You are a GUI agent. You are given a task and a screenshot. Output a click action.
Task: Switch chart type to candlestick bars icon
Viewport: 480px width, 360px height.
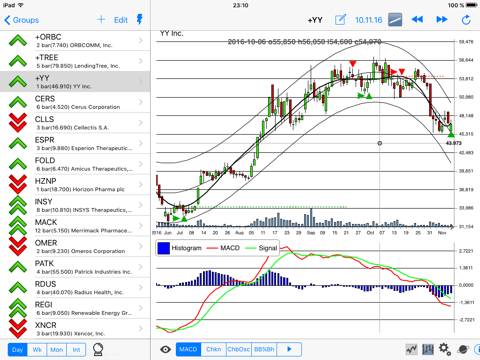pyautogui.click(x=428, y=349)
